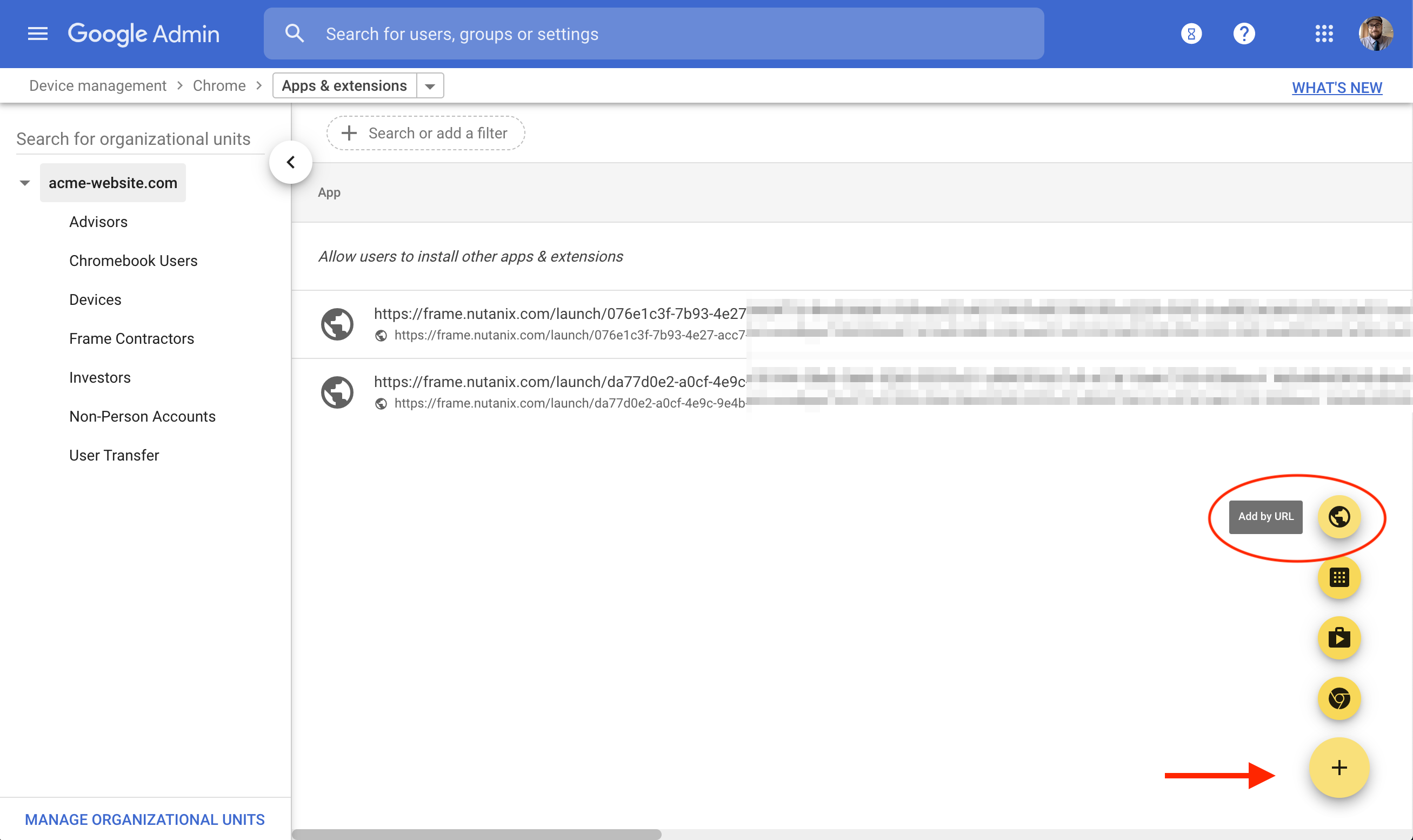Click the add Chrome app or extension by ID icon
Viewport: 1413px width, 840px height.
[x=1338, y=578]
